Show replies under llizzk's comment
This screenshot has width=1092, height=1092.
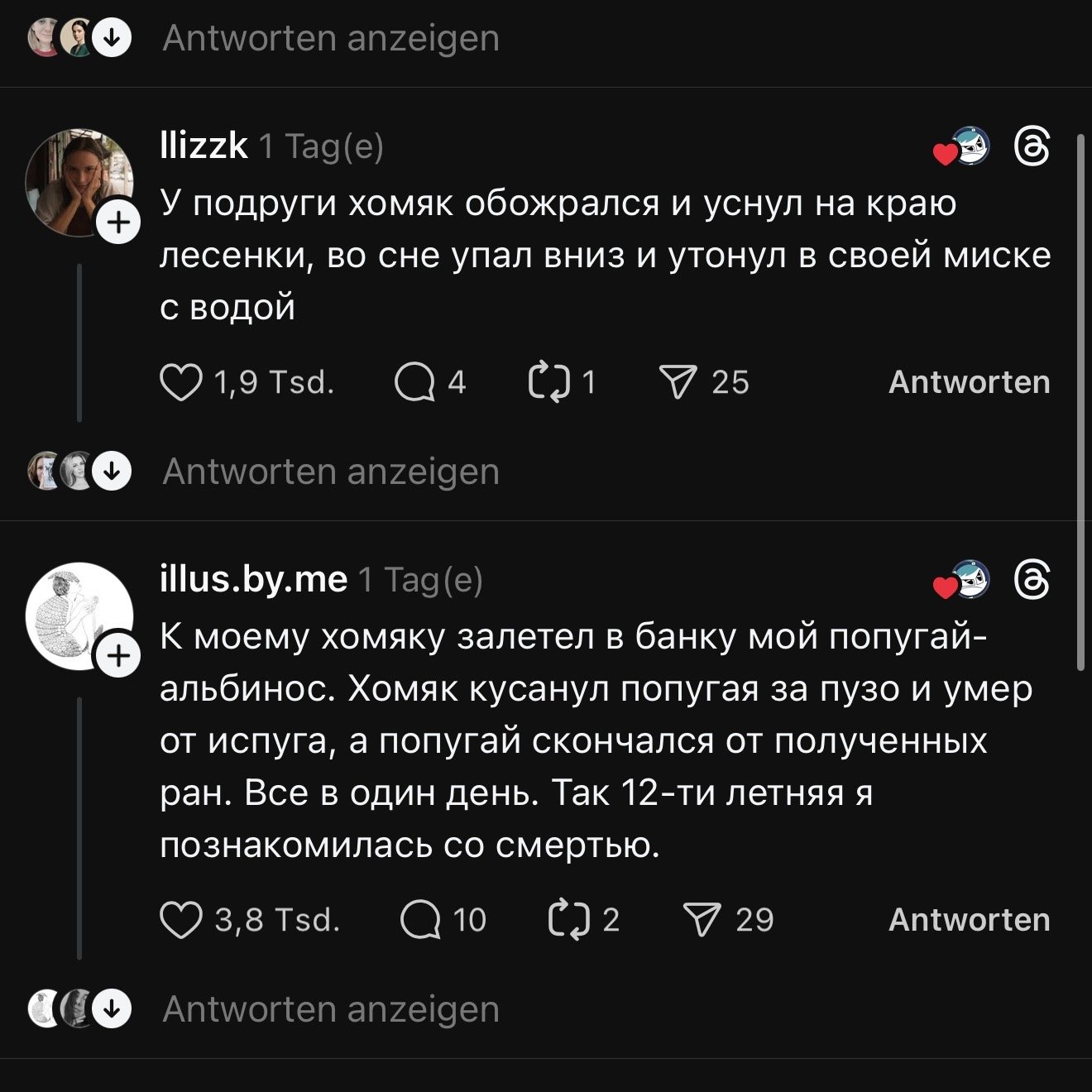[331, 472]
